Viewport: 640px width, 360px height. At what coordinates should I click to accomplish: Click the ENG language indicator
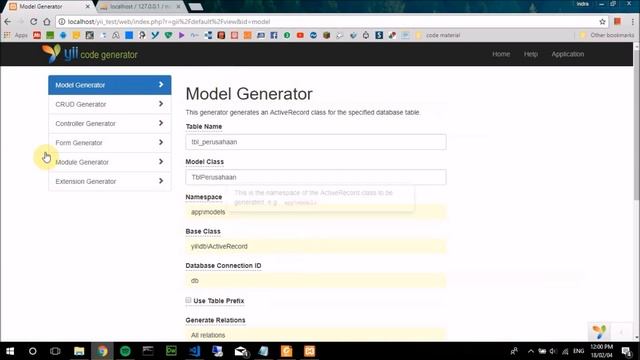pos(578,351)
